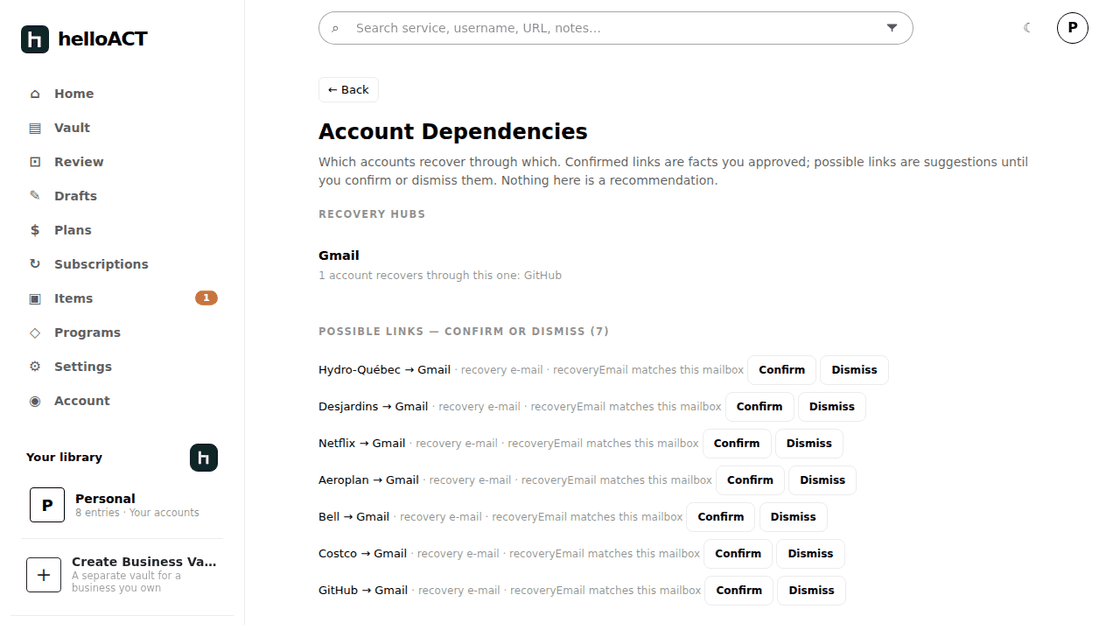Click the Settings gear icon

coord(35,366)
